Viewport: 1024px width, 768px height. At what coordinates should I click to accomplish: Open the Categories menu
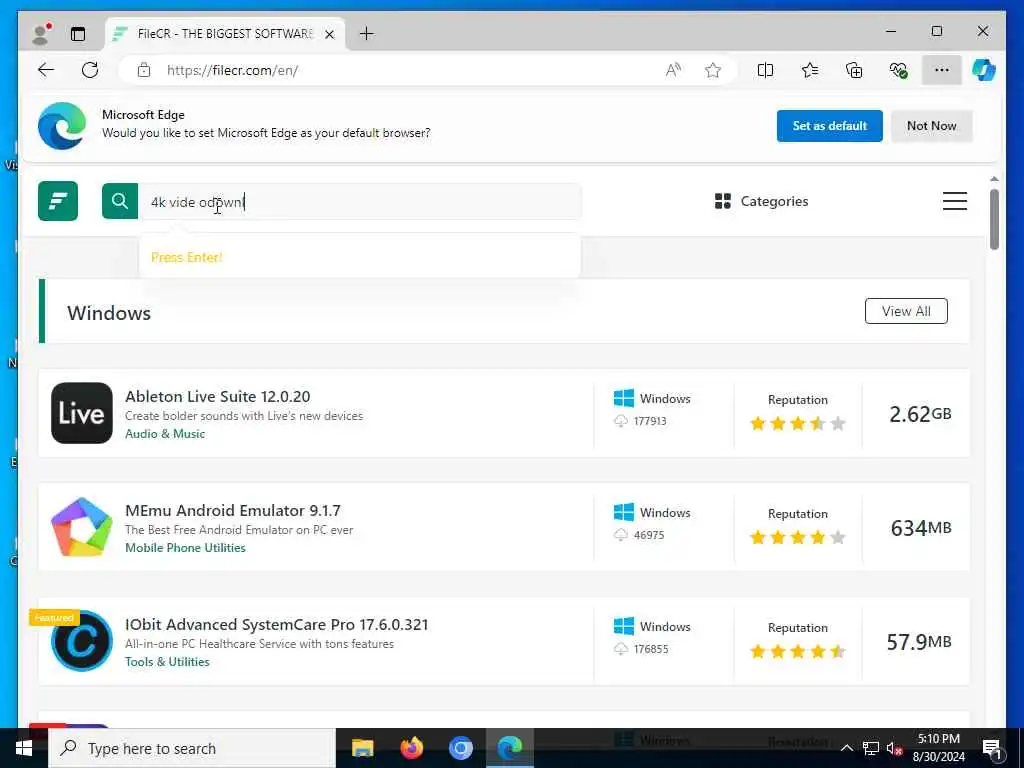pyautogui.click(x=761, y=201)
